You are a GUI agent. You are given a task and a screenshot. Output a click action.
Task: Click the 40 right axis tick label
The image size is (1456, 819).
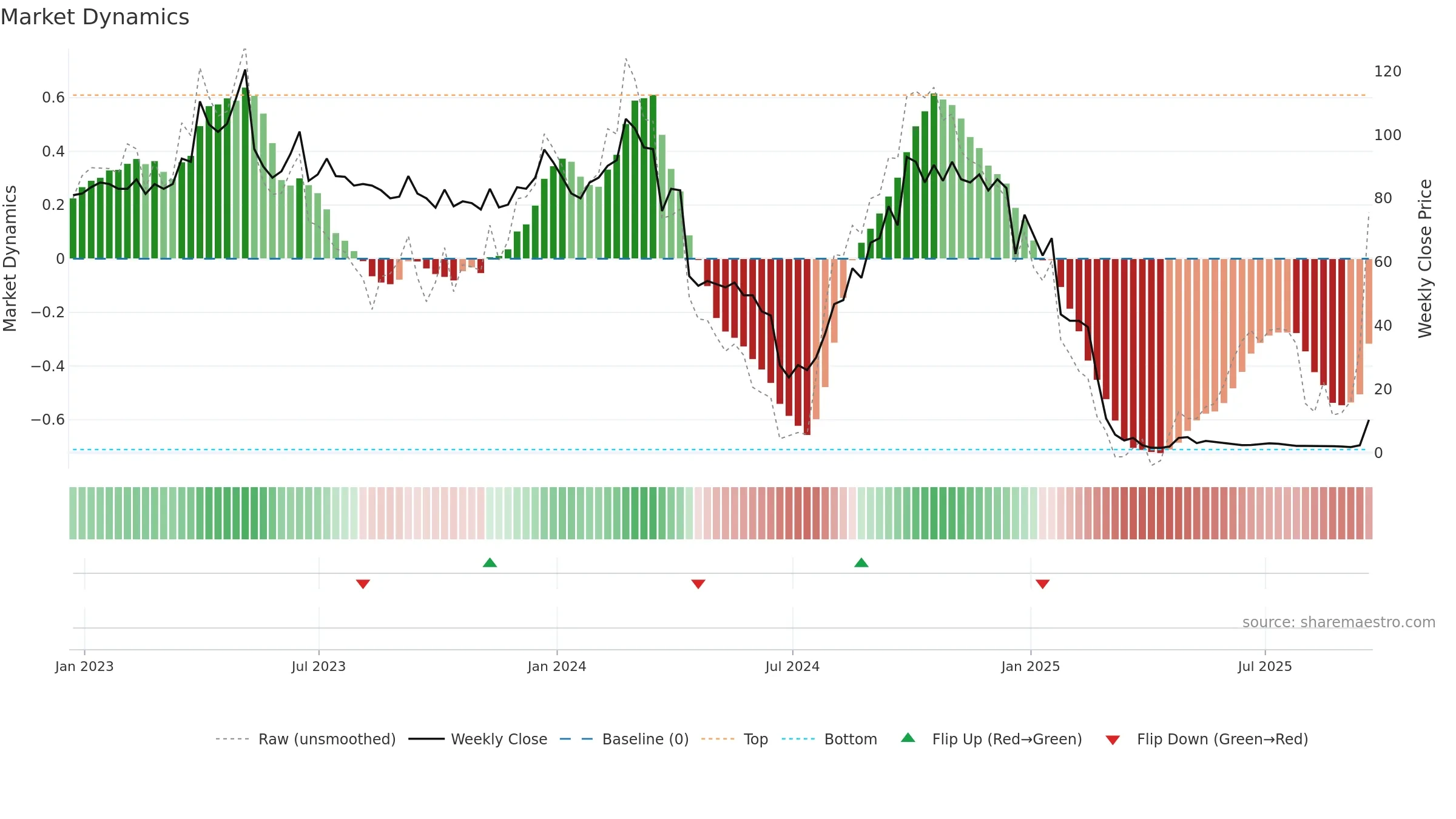click(1383, 326)
